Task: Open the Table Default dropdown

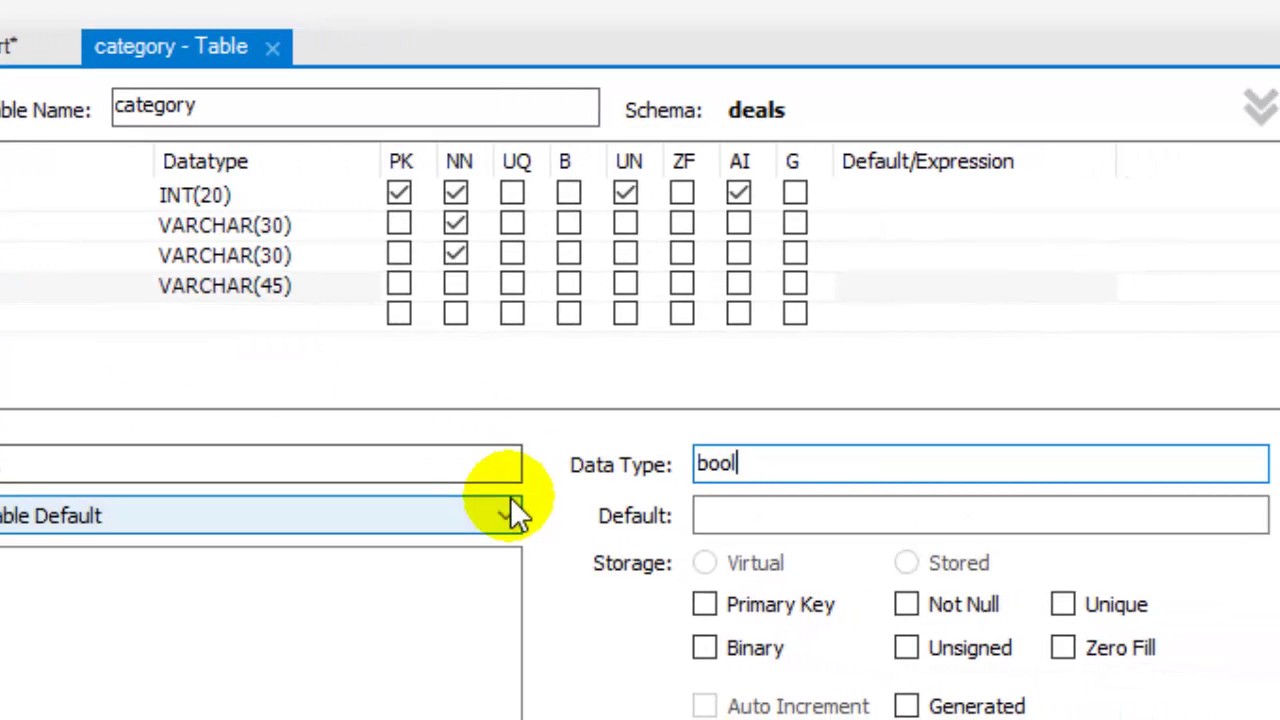Action: [505, 515]
